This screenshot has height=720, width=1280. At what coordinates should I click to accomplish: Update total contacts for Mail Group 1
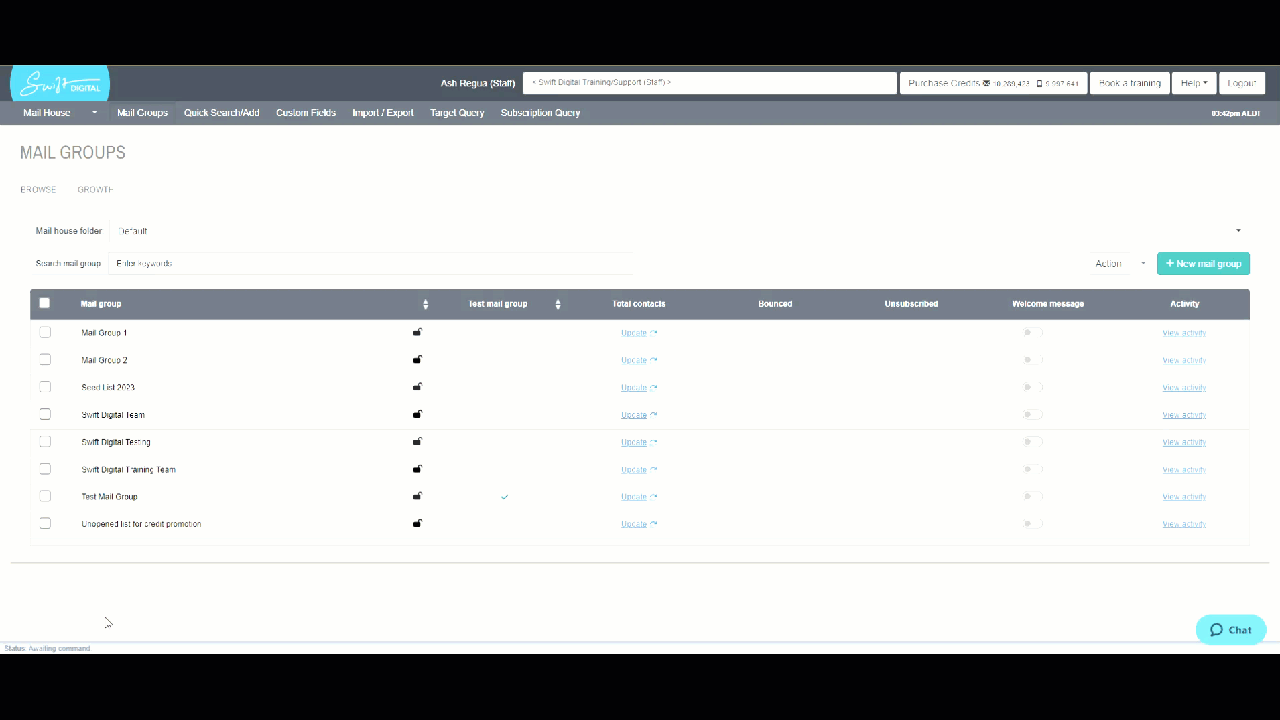639,332
